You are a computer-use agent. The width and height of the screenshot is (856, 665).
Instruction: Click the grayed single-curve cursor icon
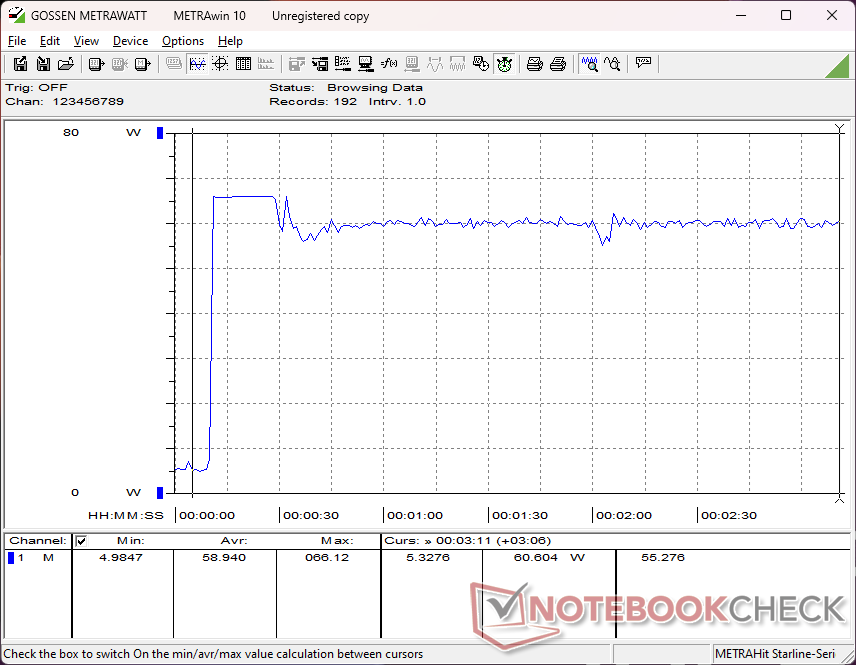[435, 64]
